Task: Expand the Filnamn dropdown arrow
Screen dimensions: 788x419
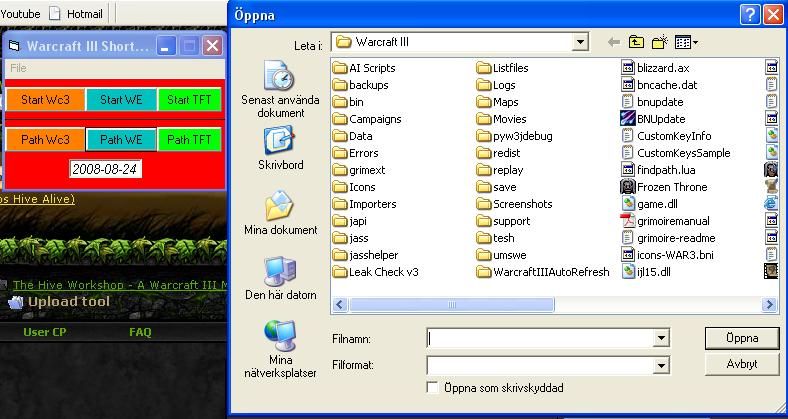Action: (661, 339)
